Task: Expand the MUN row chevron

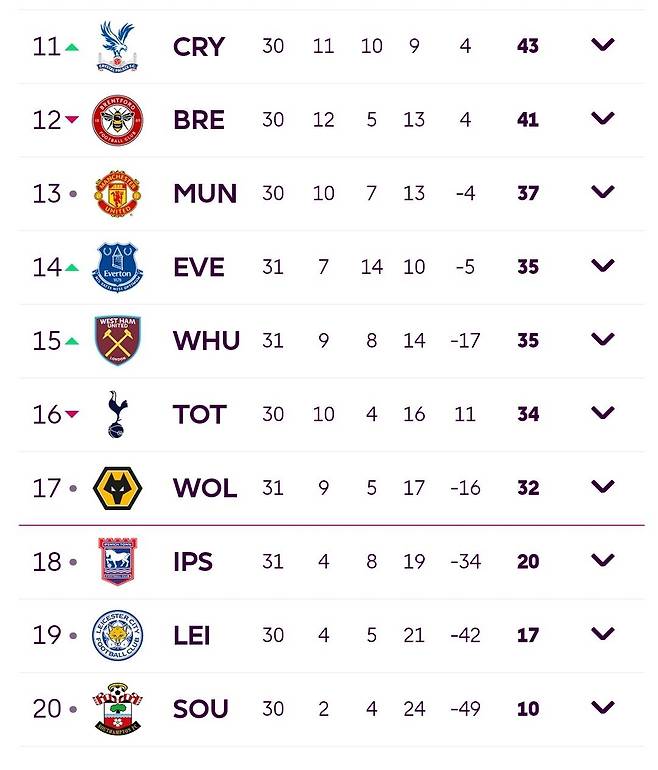Action: point(602,192)
